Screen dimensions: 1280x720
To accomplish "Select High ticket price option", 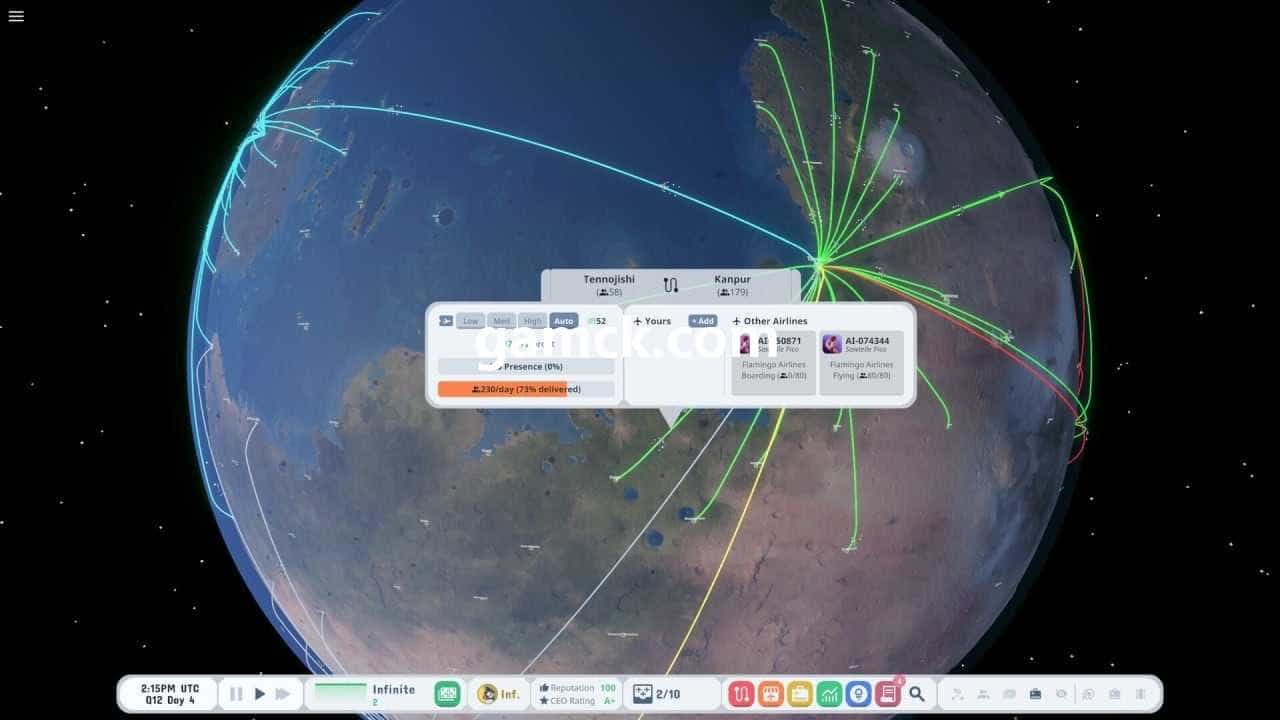I will (x=533, y=321).
